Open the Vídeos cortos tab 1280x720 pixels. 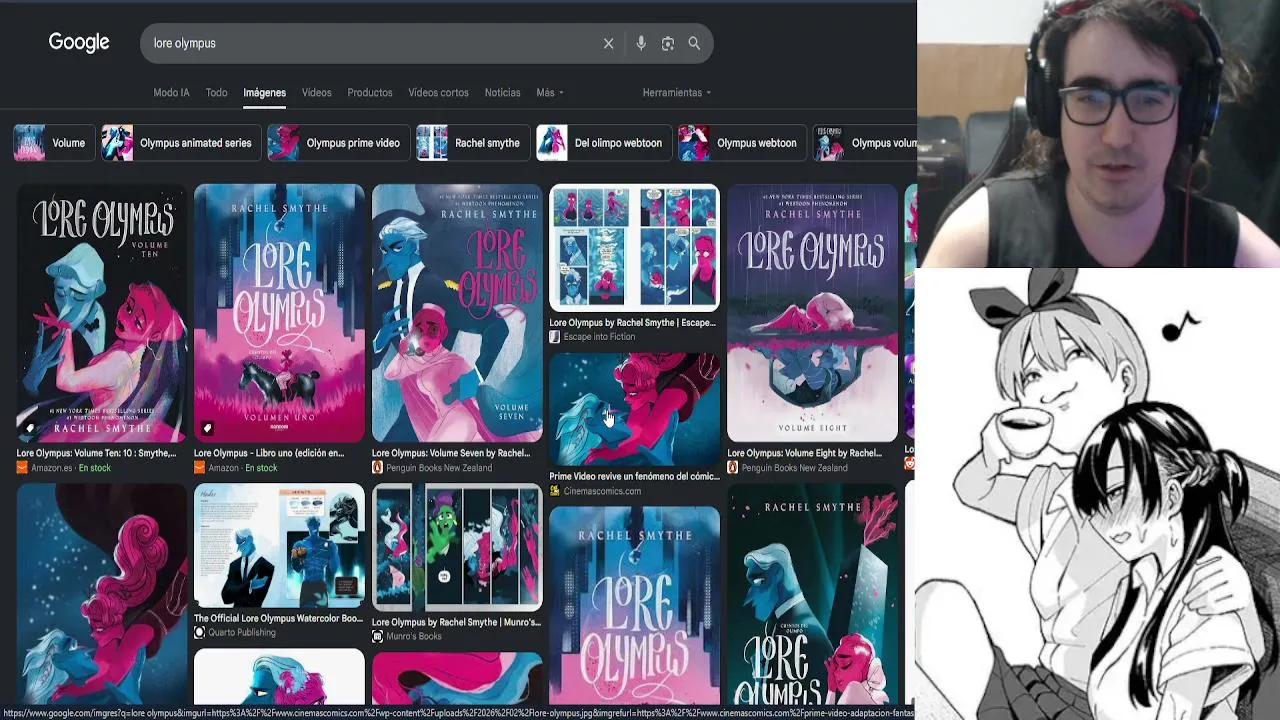tap(438, 93)
